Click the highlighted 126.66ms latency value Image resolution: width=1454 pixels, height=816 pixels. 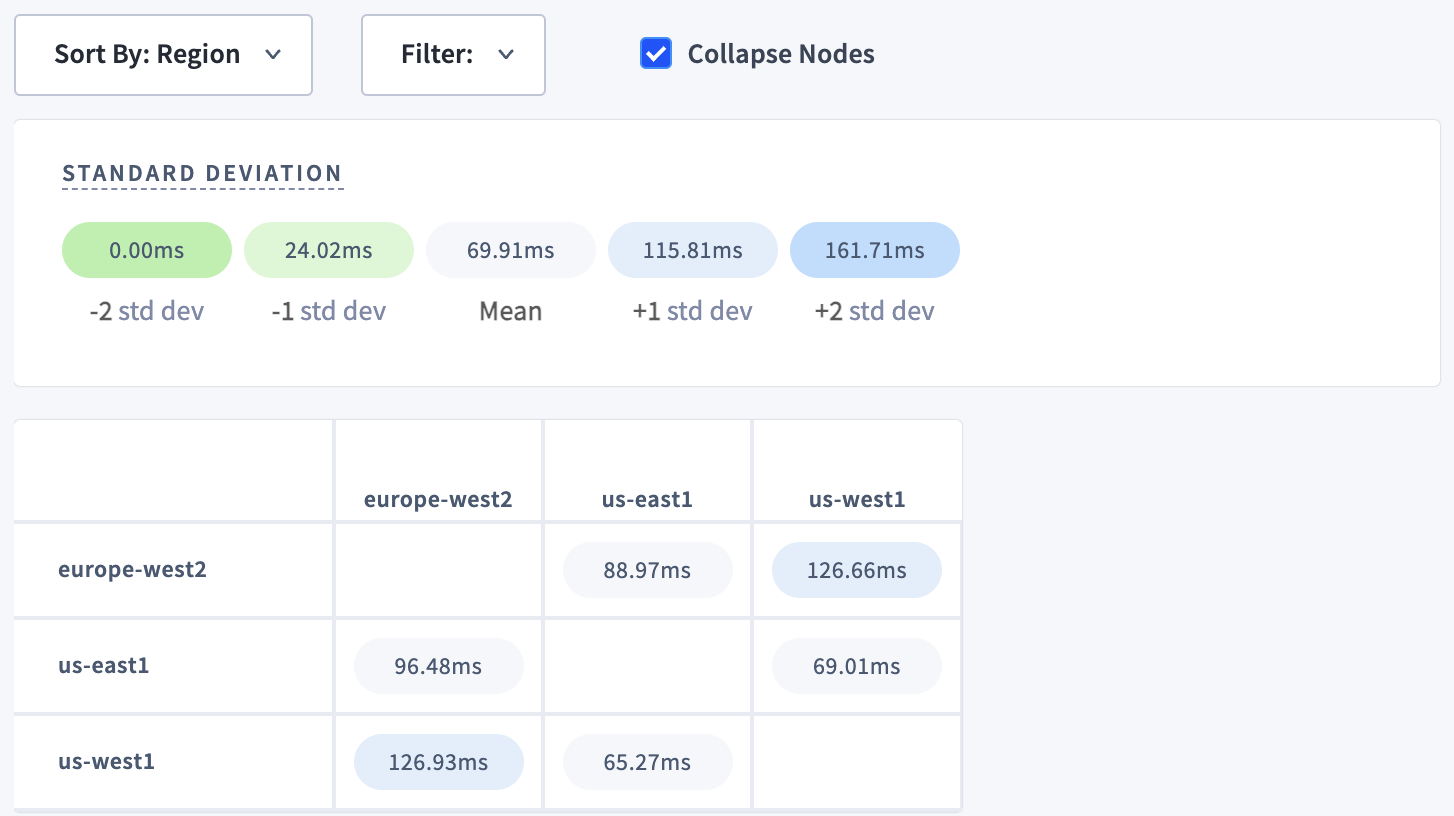tap(856, 569)
